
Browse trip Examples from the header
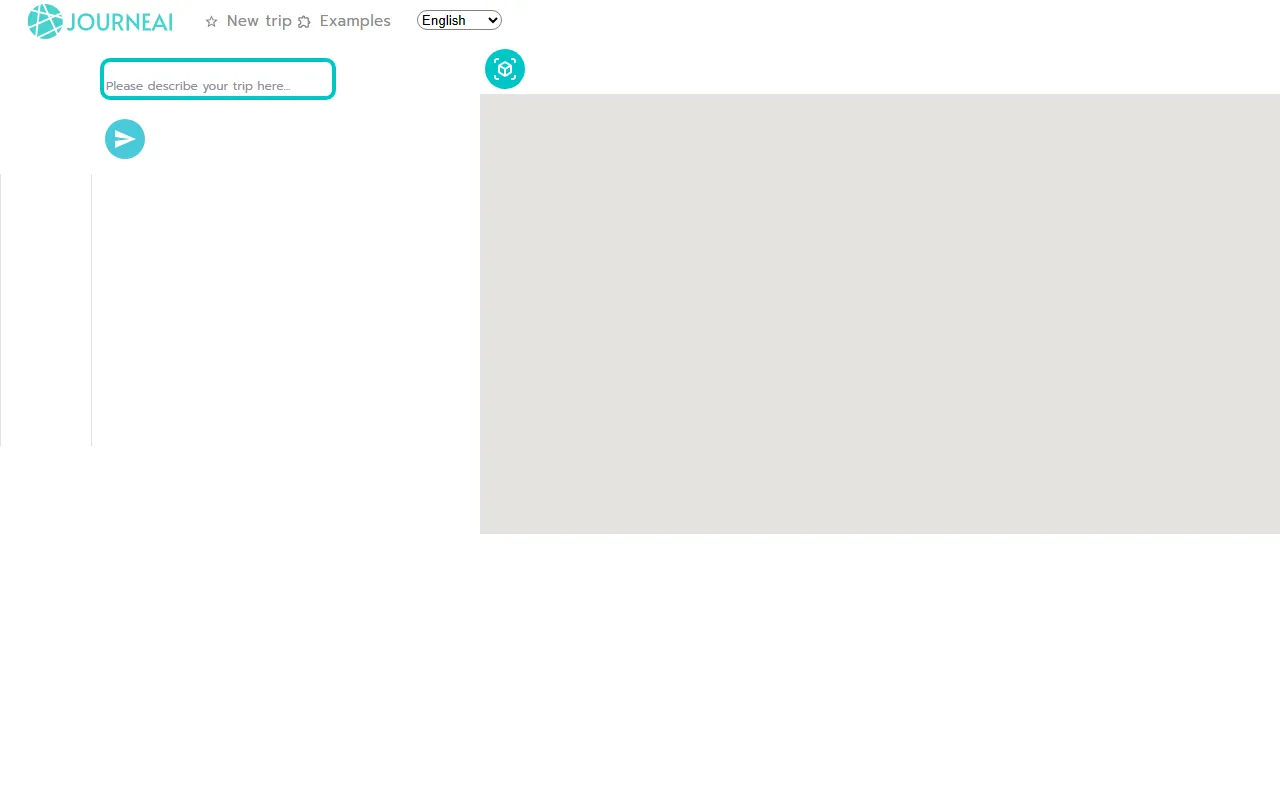[355, 21]
